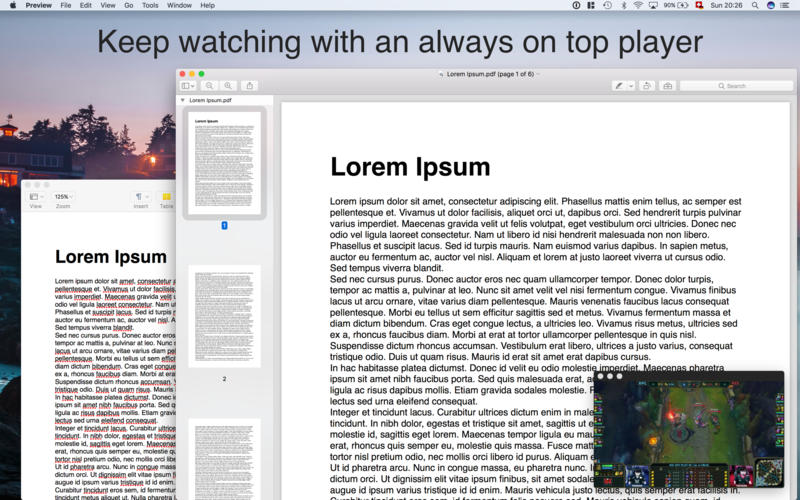Open the Window menu
Image resolution: width=800 pixels, height=500 pixels.
(x=180, y=5)
